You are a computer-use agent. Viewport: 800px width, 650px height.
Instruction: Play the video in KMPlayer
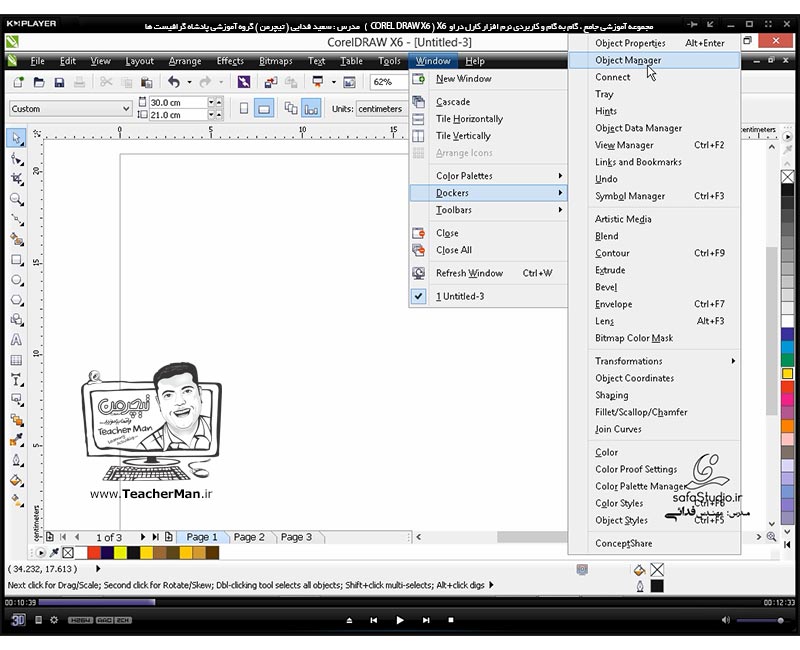[400, 620]
